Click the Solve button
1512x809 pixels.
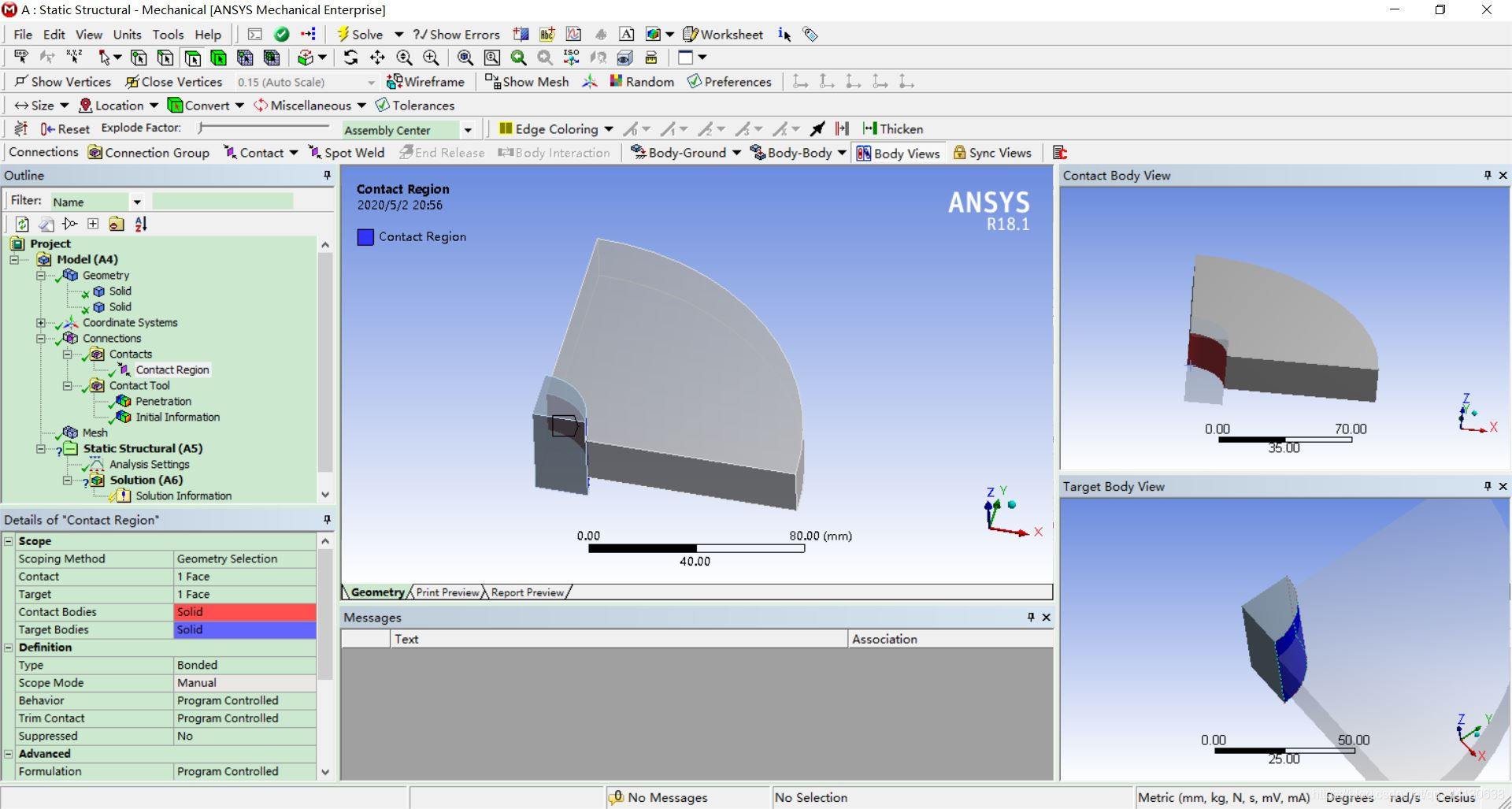pyautogui.click(x=360, y=34)
